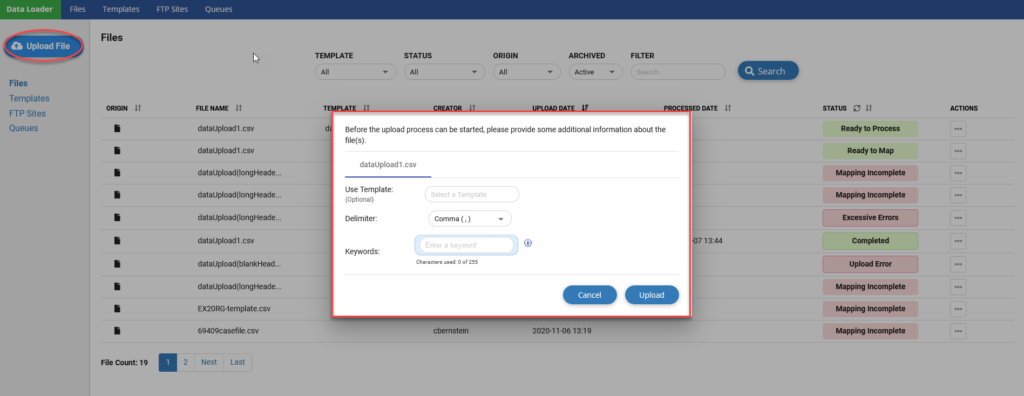Go to Templates in the sidebar
The image size is (1024, 396).
(29, 99)
